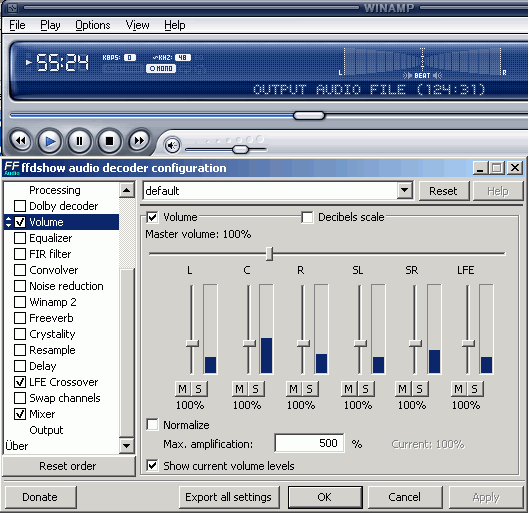The image size is (528, 513).
Task: Enable the Normalize checkbox
Action: (x=152, y=424)
